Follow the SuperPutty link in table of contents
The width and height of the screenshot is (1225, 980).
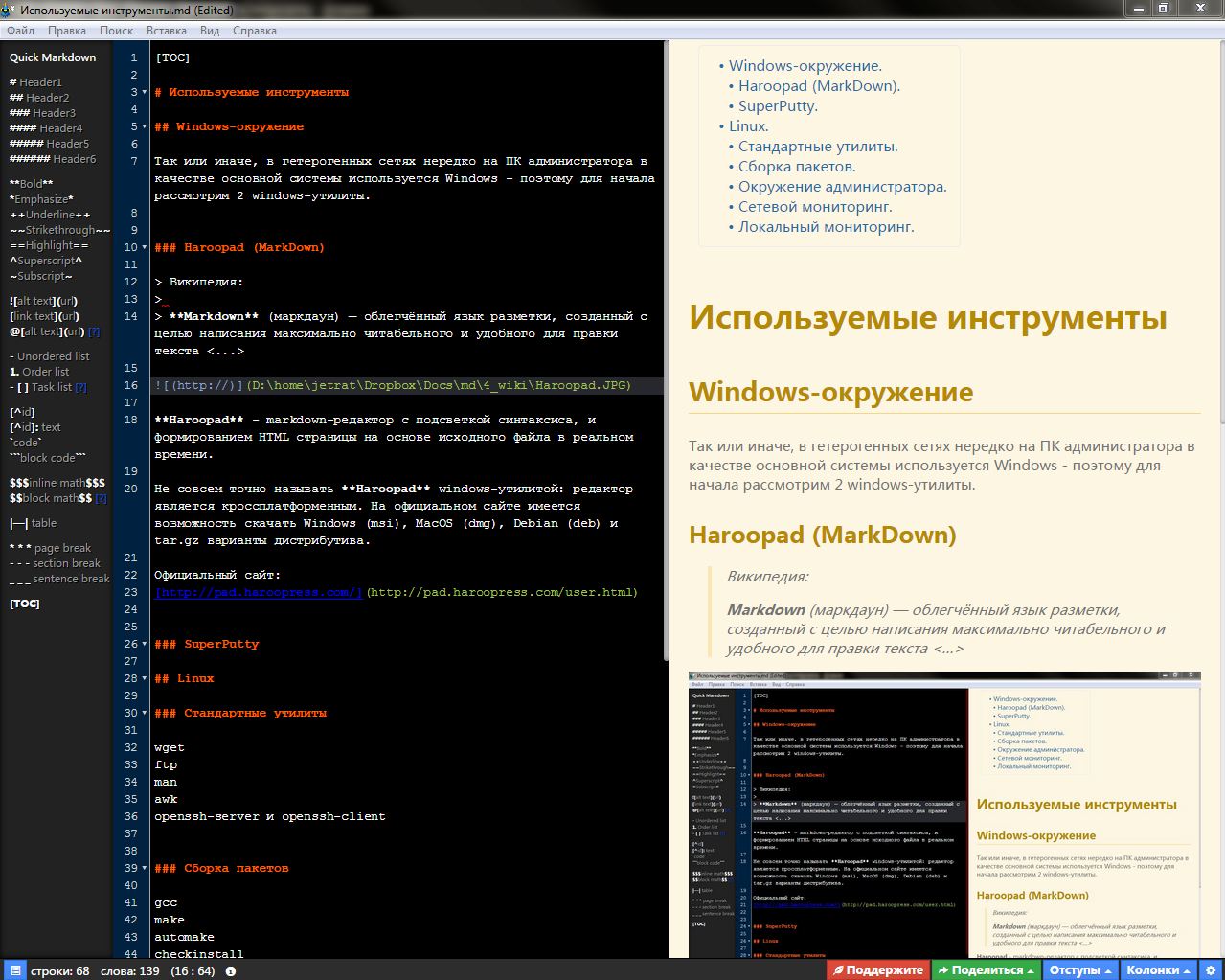click(x=778, y=106)
